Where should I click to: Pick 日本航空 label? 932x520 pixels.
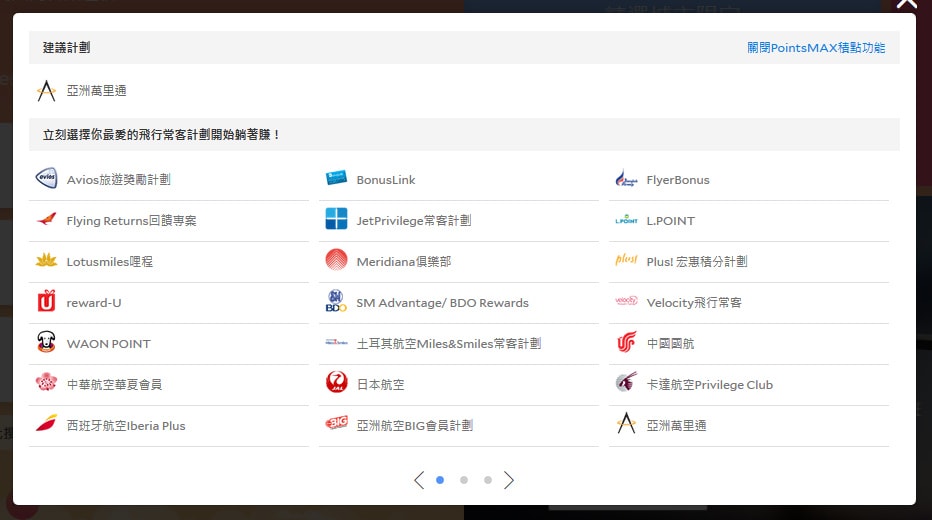pyautogui.click(x=380, y=385)
